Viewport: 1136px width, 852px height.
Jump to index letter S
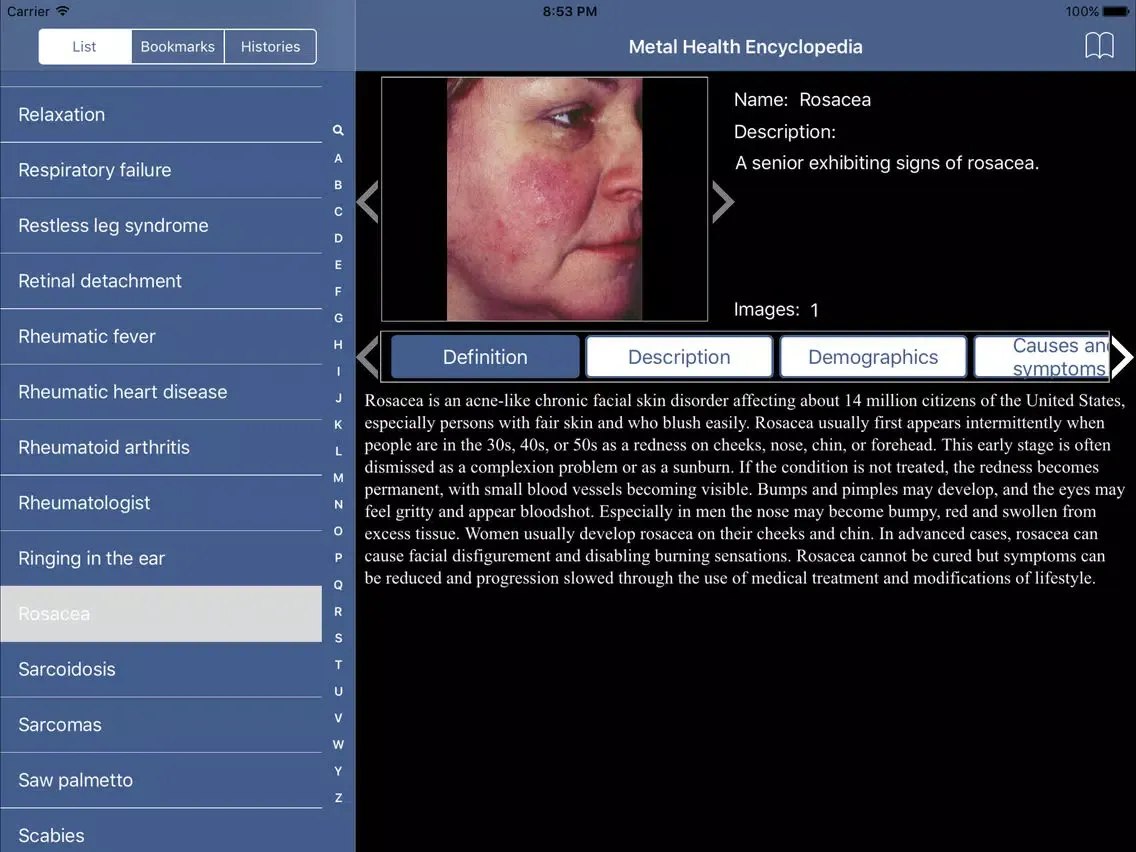(338, 638)
